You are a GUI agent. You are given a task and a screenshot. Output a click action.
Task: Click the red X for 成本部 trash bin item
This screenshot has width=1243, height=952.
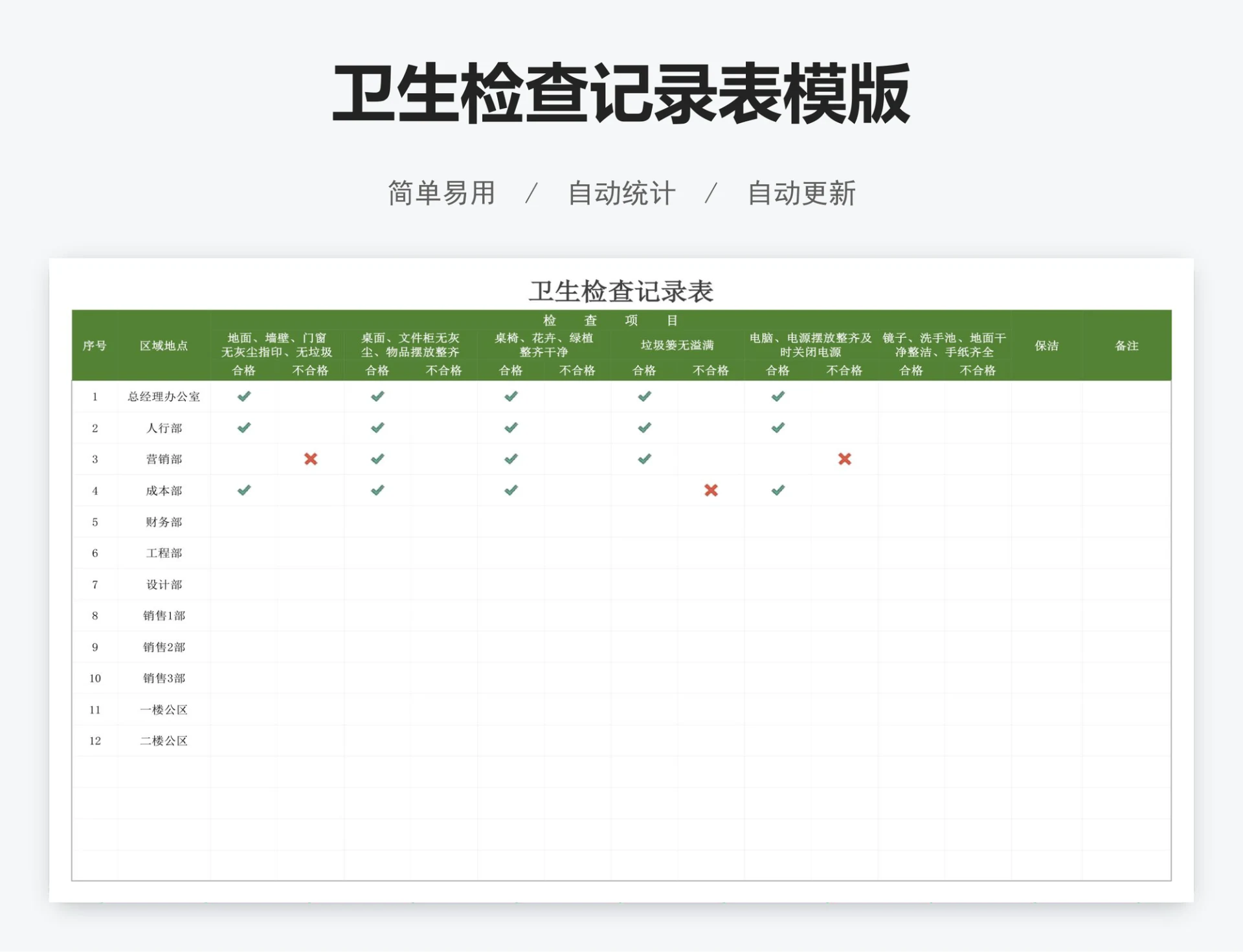point(710,491)
